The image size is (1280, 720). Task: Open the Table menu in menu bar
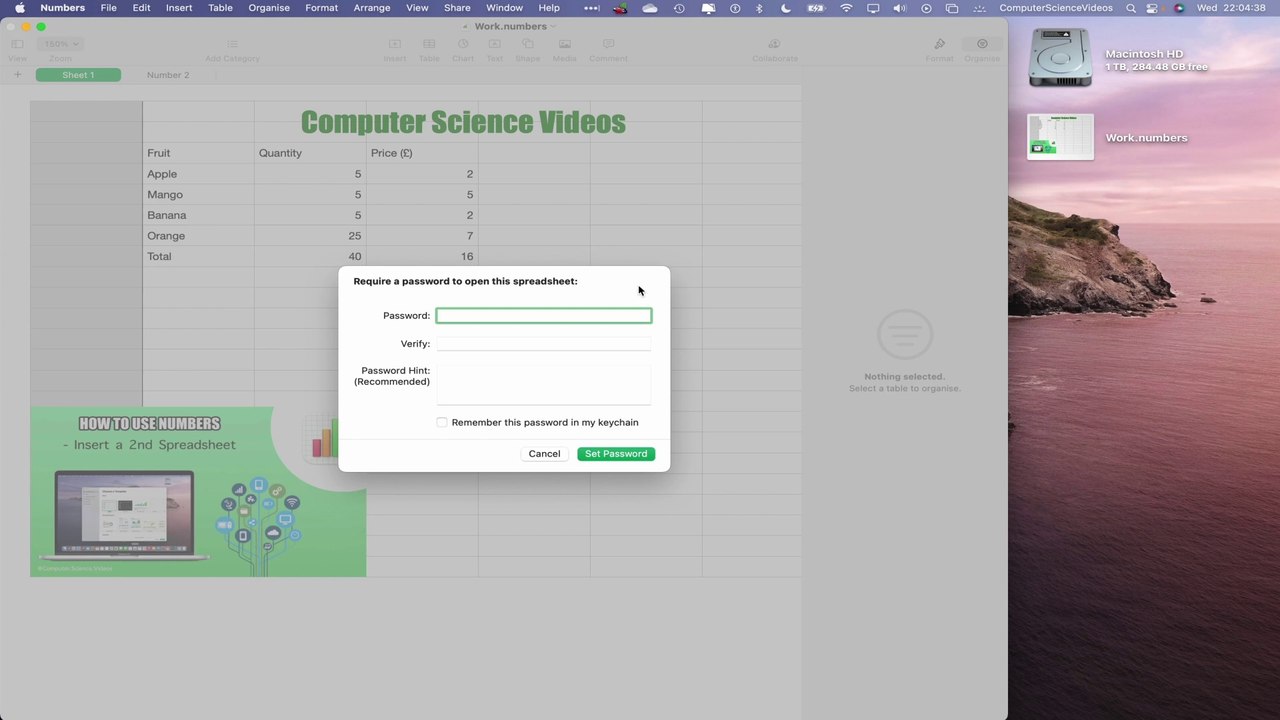click(220, 8)
